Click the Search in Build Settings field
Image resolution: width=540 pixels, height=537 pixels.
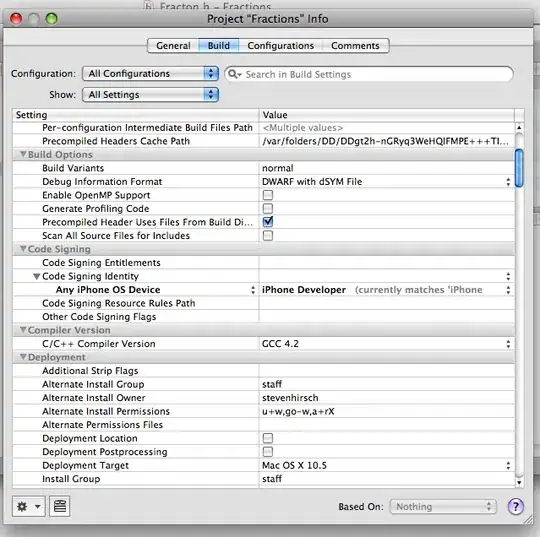point(368,74)
